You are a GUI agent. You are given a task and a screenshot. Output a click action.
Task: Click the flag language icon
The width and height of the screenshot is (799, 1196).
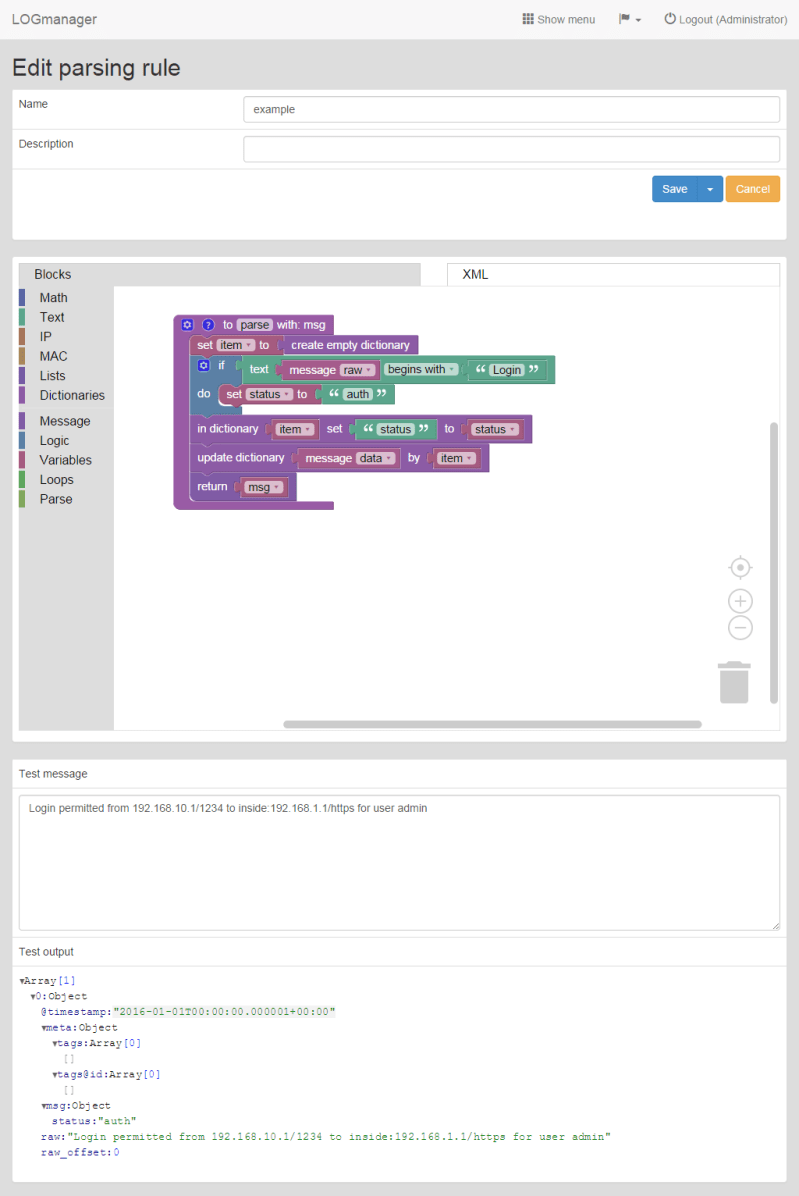tap(624, 19)
